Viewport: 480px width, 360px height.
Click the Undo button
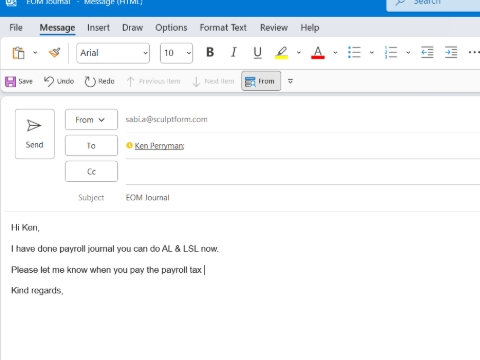pos(59,81)
